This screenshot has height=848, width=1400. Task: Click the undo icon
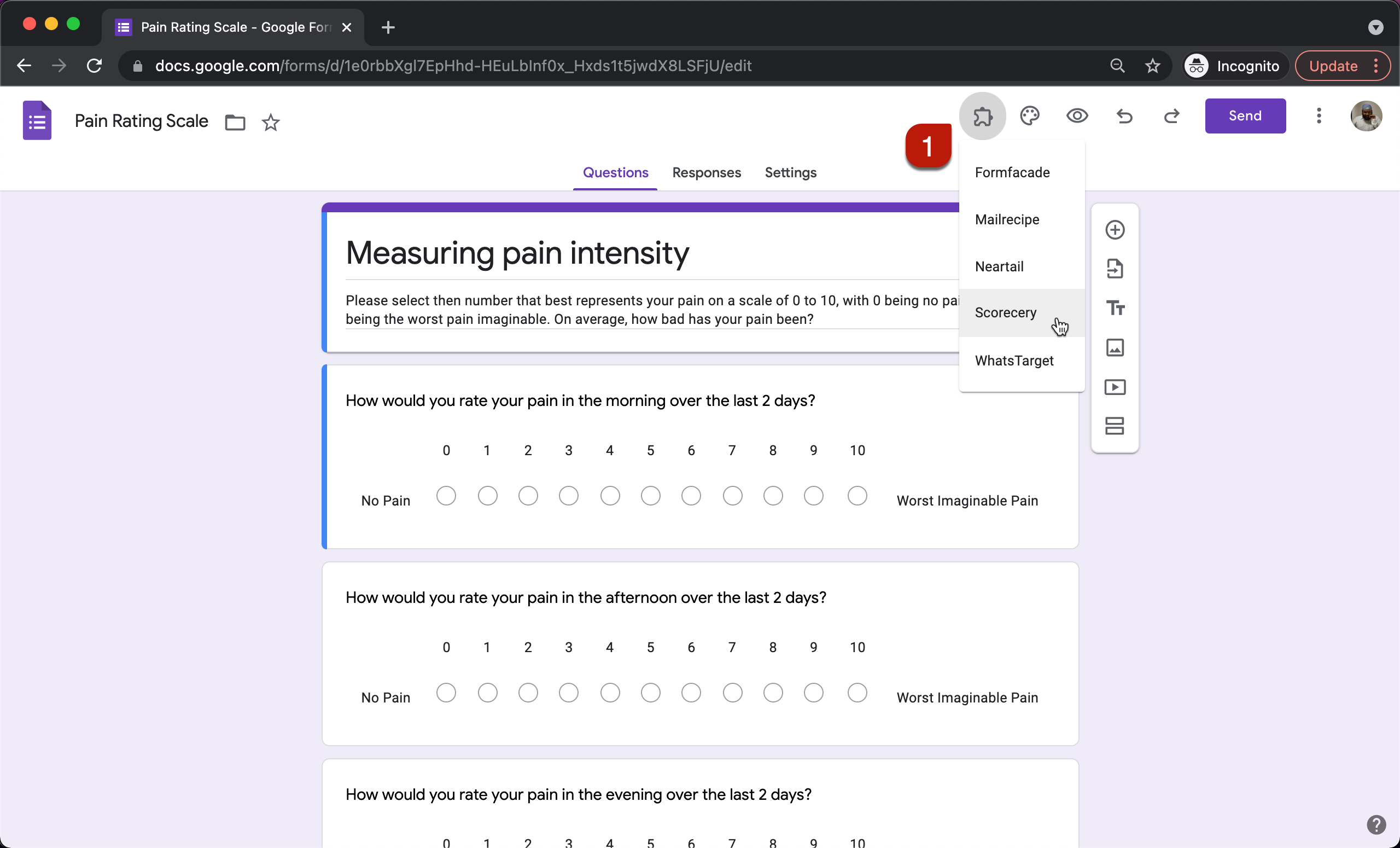(x=1125, y=115)
